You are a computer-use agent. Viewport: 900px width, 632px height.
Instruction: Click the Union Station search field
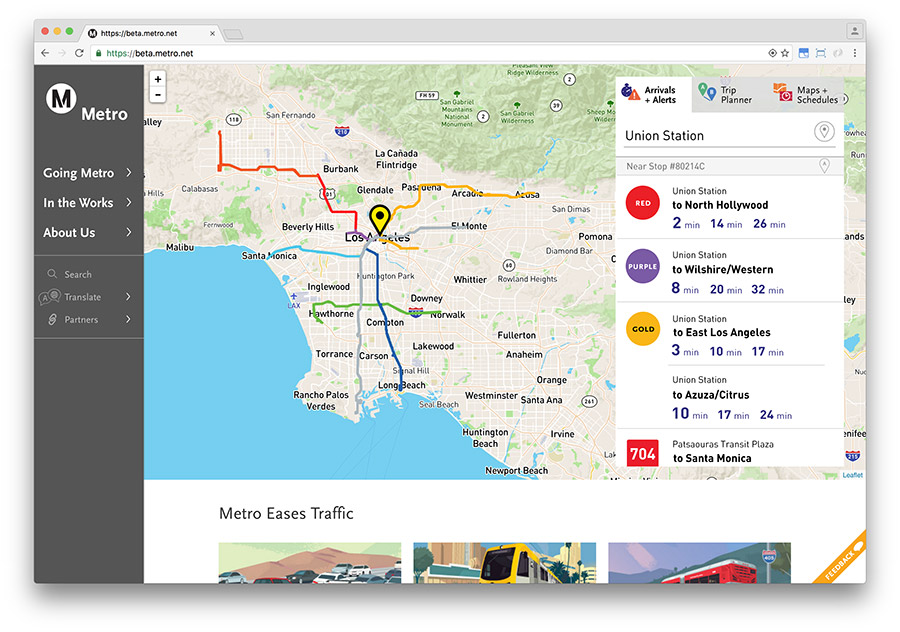717,135
